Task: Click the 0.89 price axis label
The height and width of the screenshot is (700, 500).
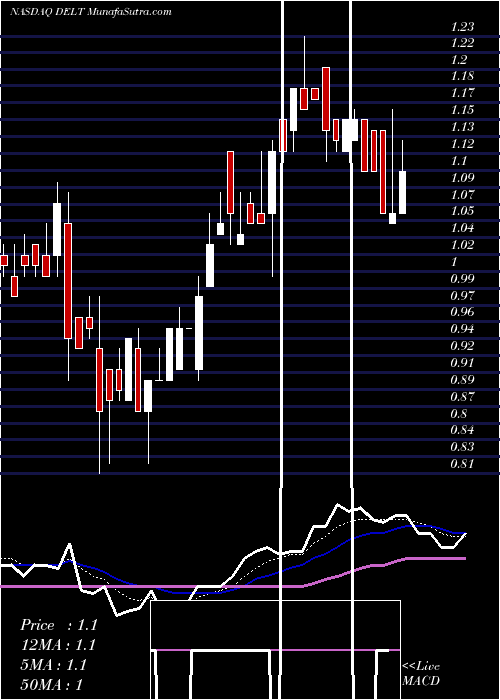Action: point(462,380)
